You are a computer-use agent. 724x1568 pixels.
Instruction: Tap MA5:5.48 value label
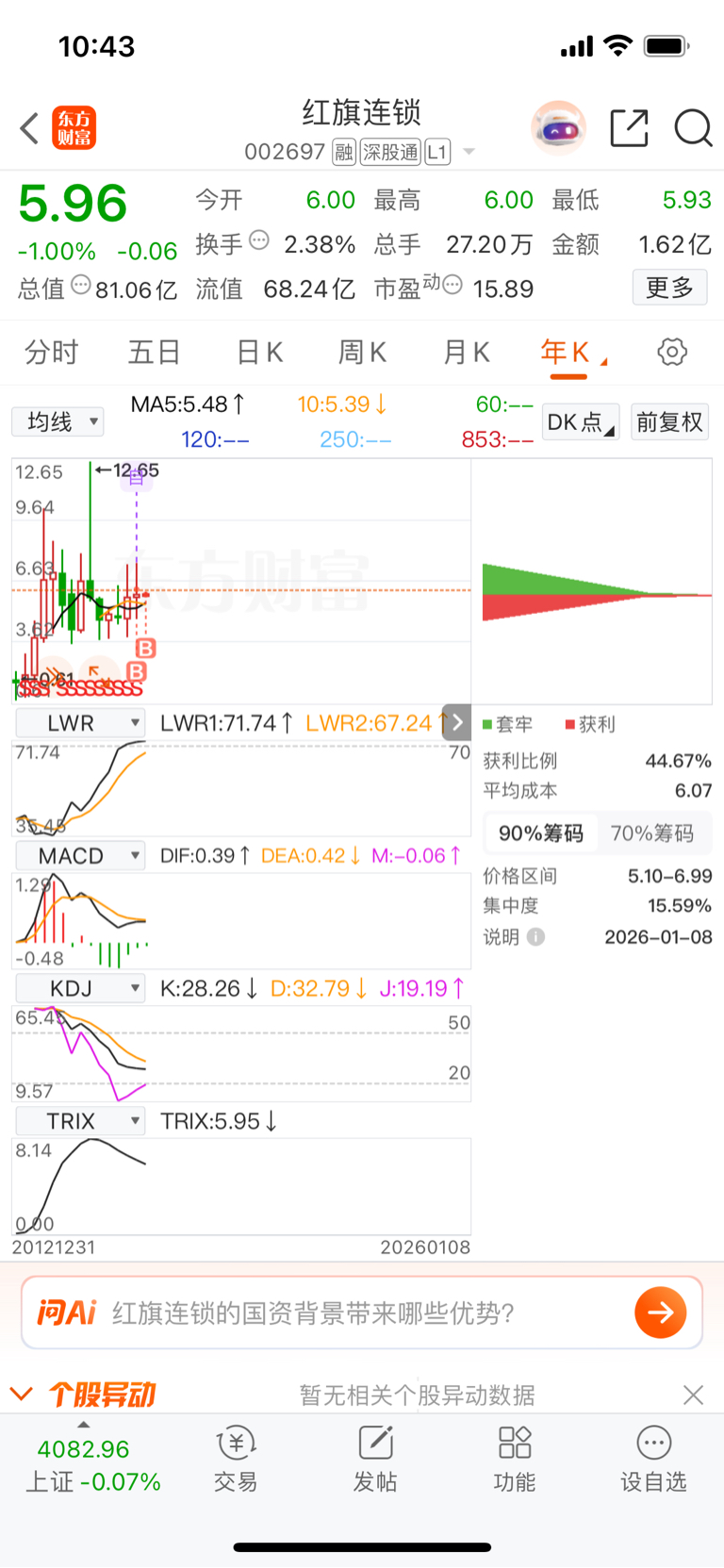pos(188,404)
